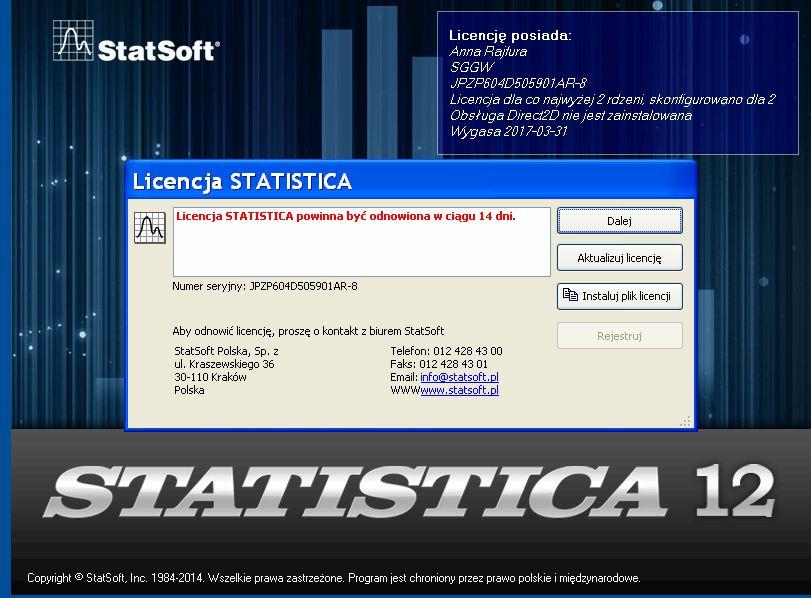Click the Aby odnowić licencję instruction text

tap(308, 331)
